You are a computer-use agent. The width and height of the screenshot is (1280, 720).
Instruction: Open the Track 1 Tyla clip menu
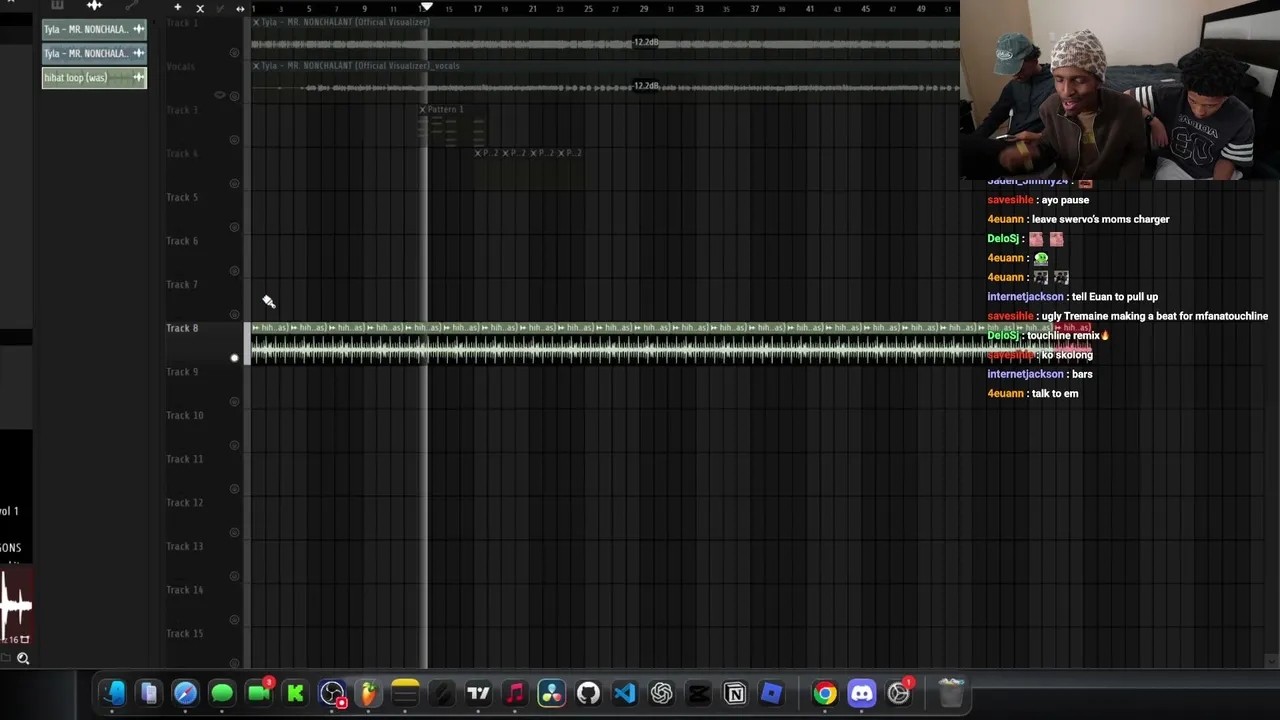pos(256,22)
